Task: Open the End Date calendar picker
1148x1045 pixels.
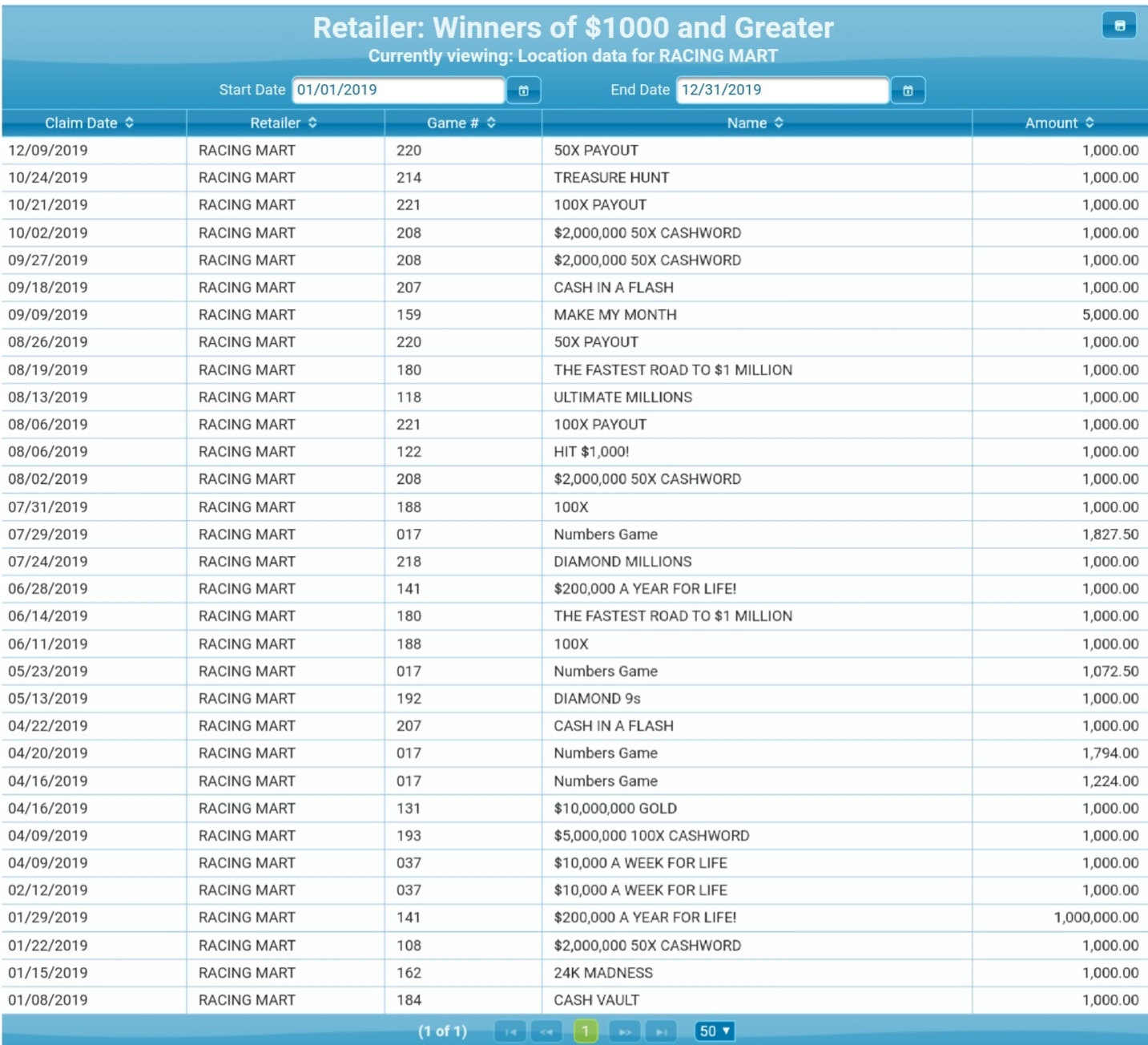Action: tap(908, 91)
